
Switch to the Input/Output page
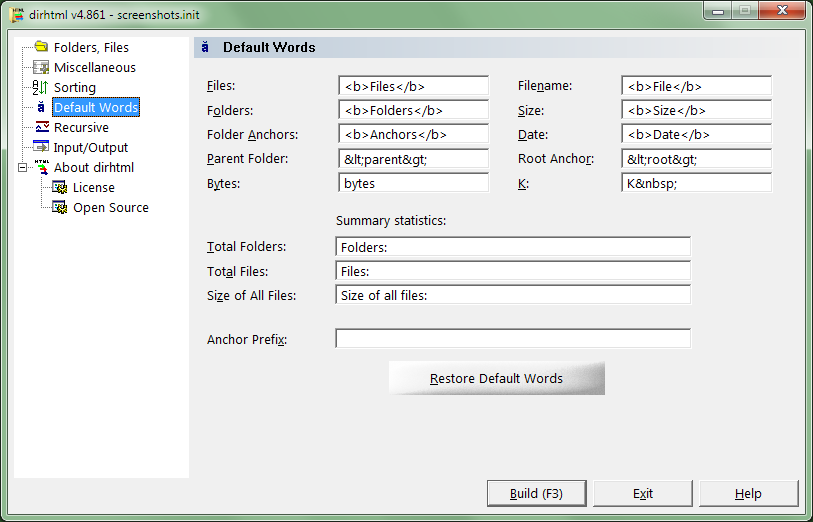coord(91,147)
